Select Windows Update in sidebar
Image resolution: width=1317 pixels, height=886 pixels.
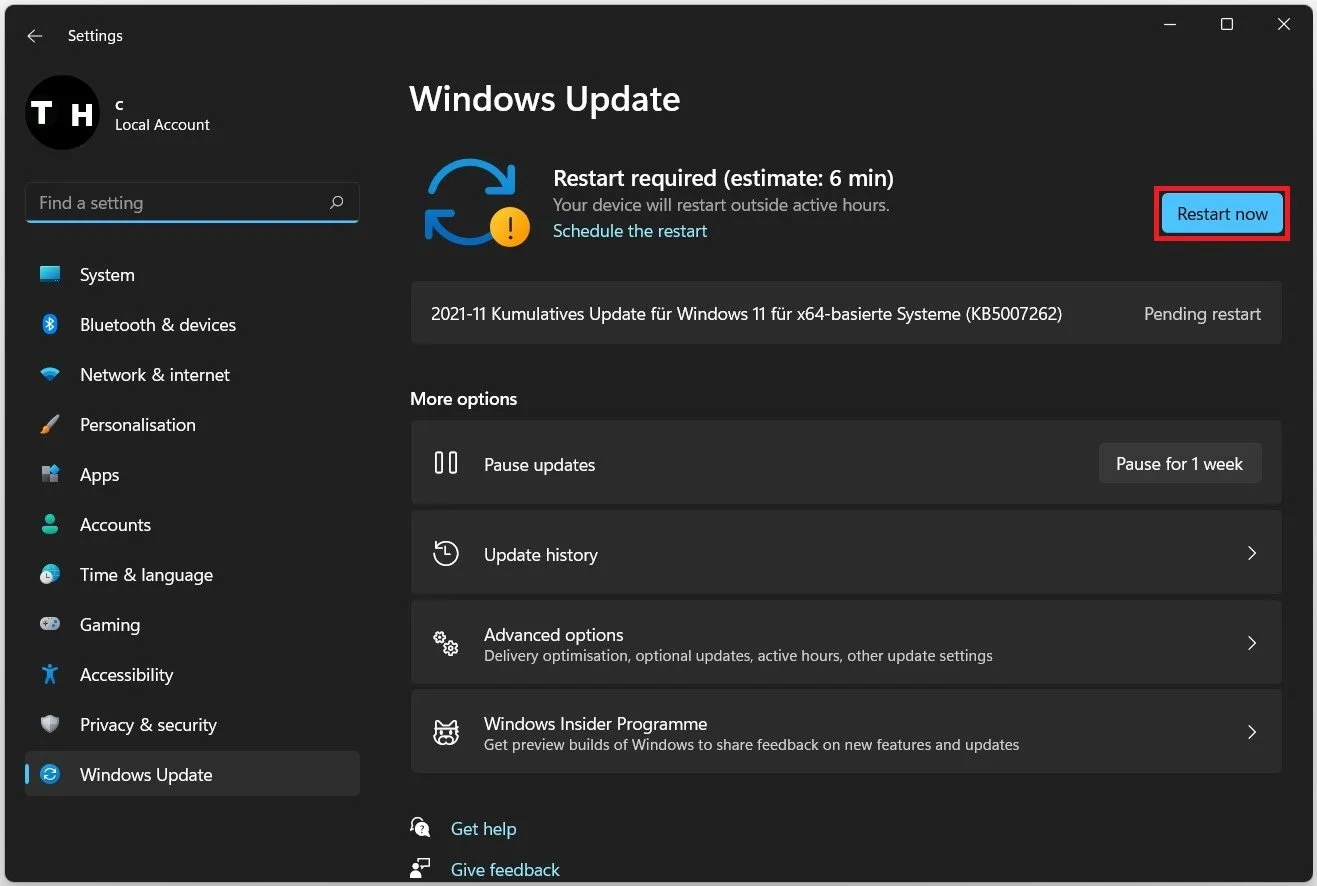[192, 775]
